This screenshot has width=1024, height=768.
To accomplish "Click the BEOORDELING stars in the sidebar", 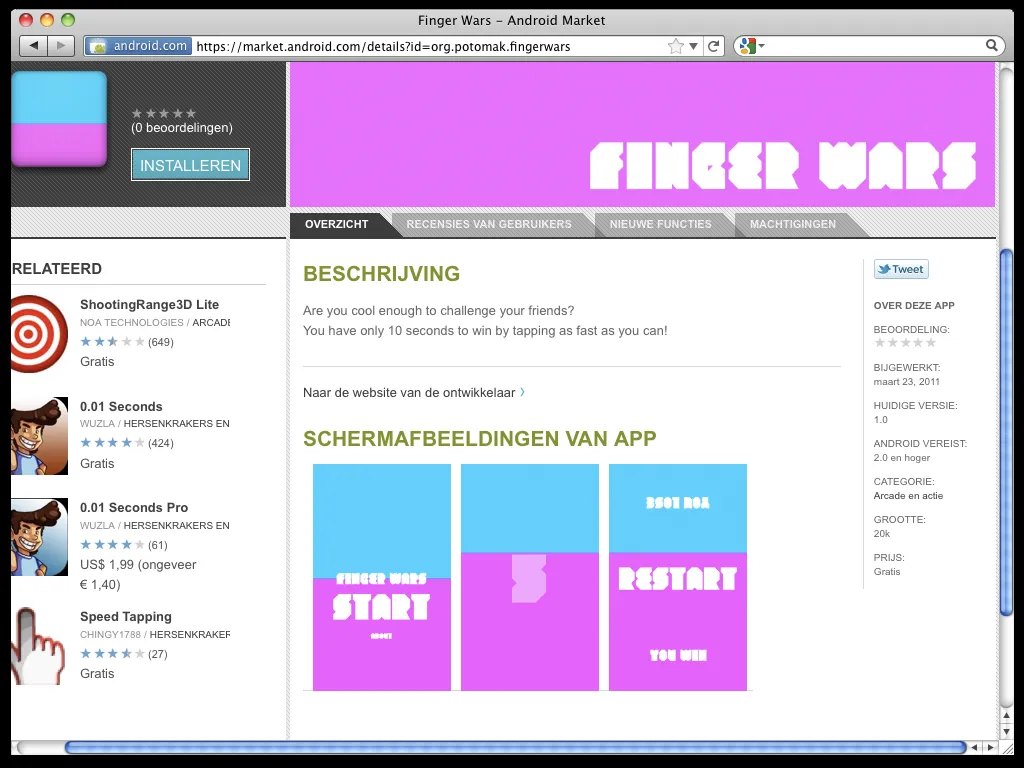I will tap(905, 343).
